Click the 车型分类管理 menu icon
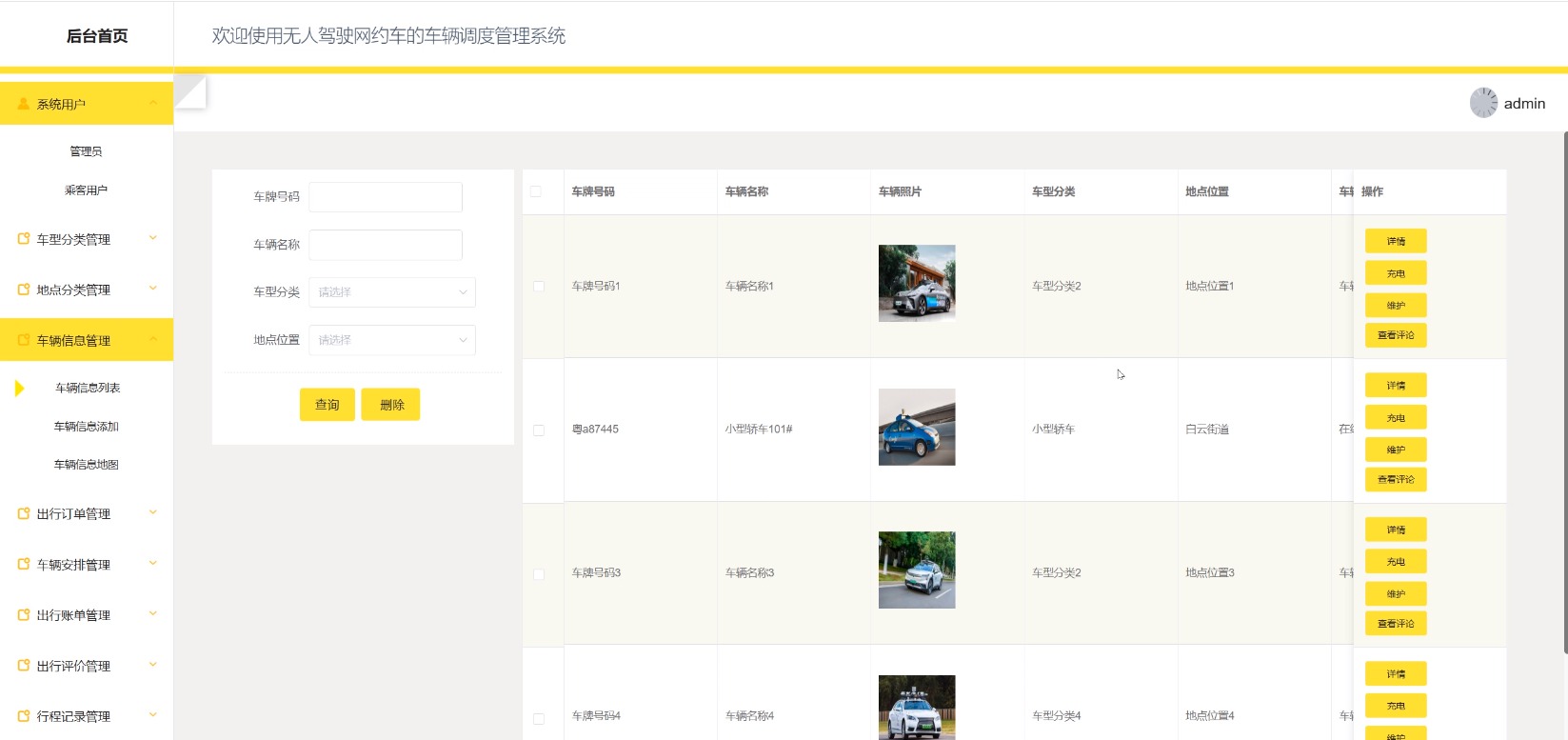The image size is (1568, 740). [x=24, y=239]
